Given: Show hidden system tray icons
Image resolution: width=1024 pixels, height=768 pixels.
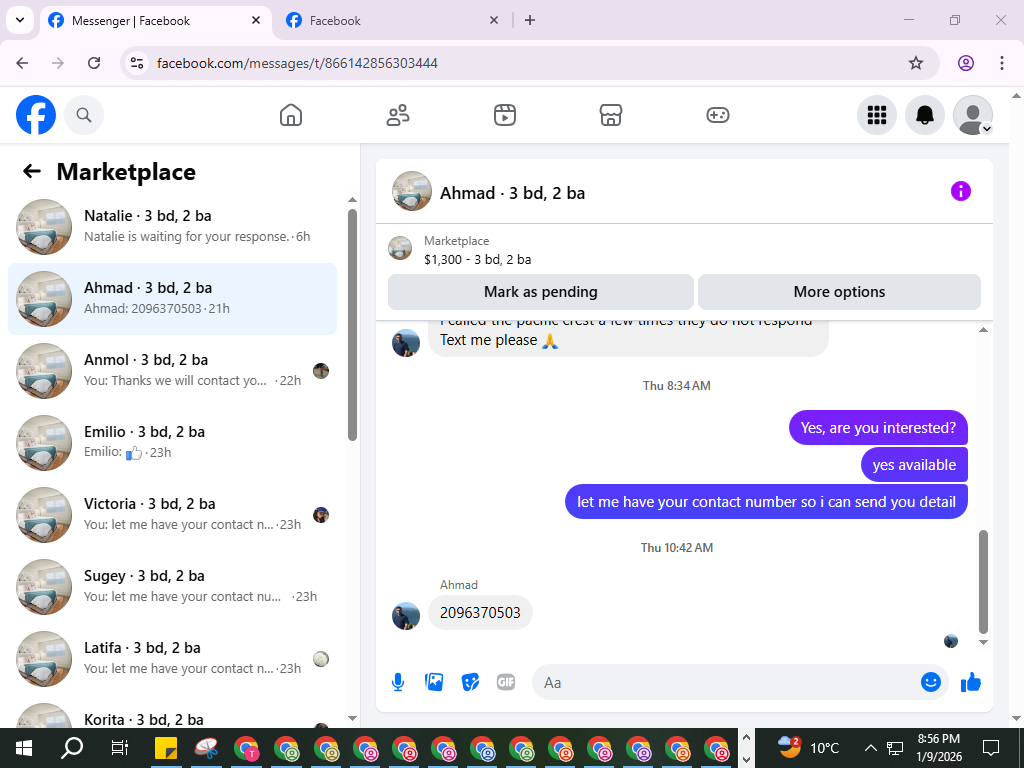Looking at the screenshot, I should click(870, 748).
